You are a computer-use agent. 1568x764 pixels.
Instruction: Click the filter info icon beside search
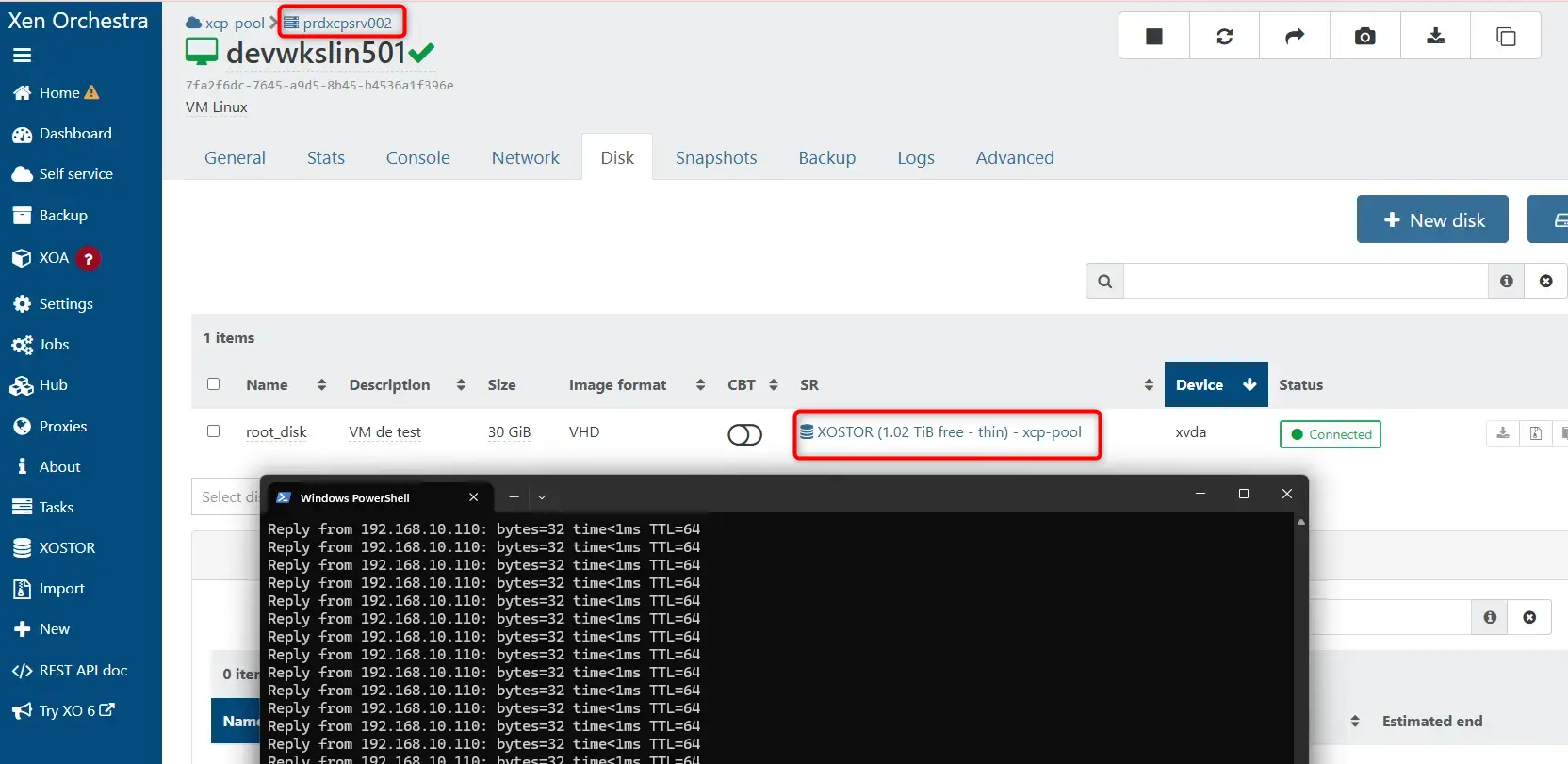tap(1507, 281)
